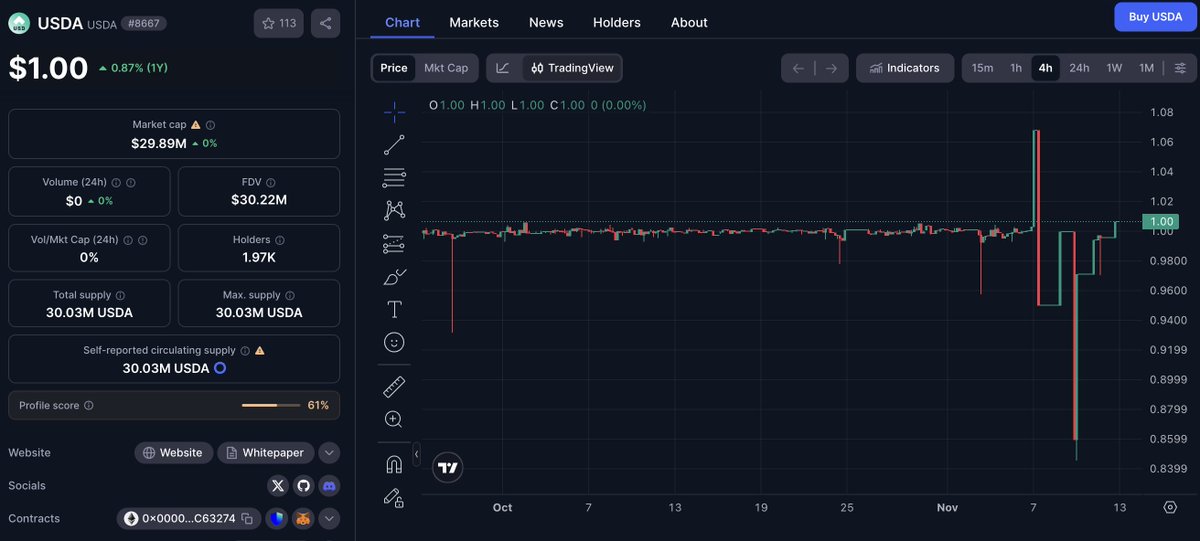Open the Fibonacci retracement tool
Screen dimensions: 1200x541
[394, 178]
